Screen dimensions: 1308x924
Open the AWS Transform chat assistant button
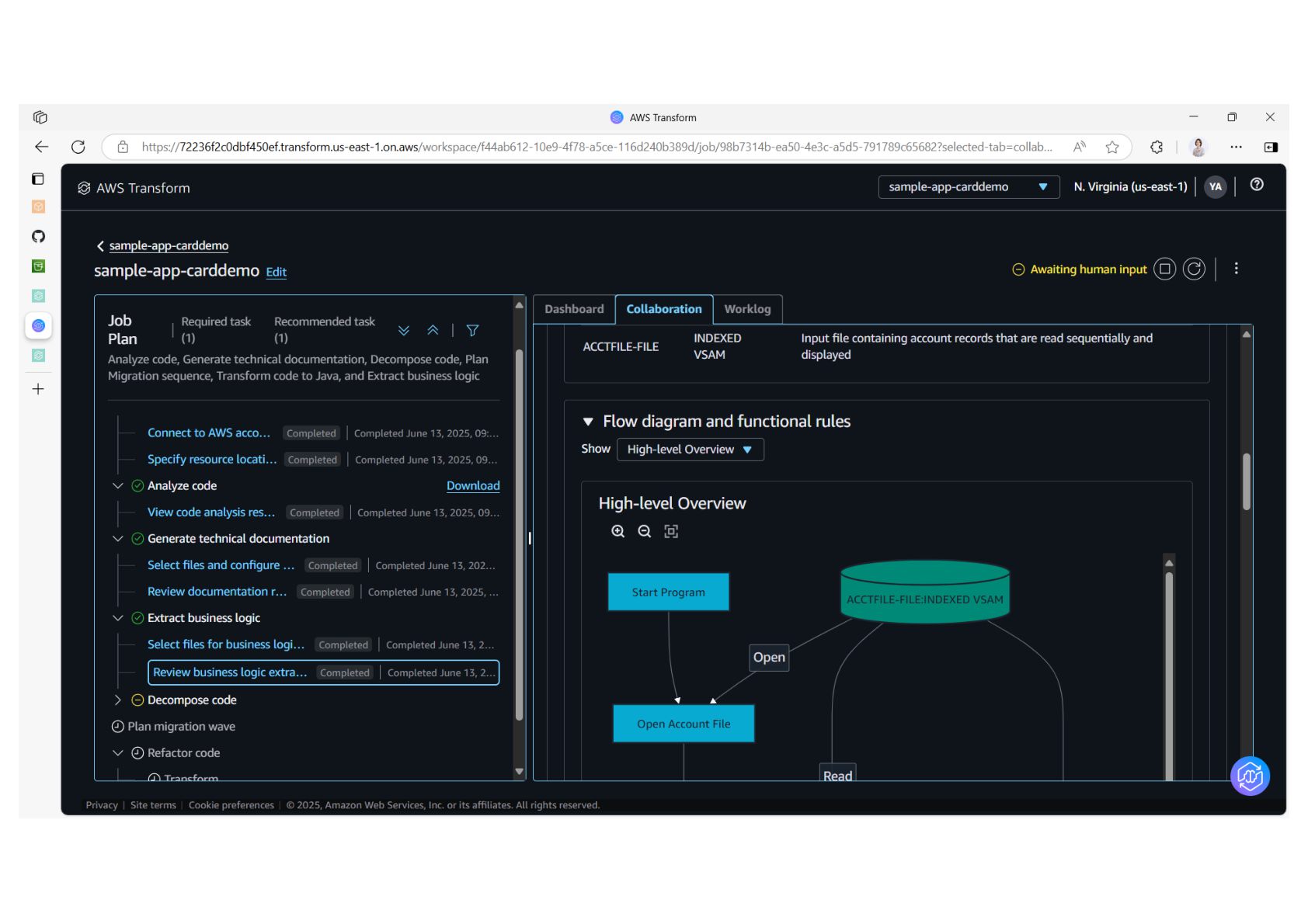pyautogui.click(x=1250, y=776)
